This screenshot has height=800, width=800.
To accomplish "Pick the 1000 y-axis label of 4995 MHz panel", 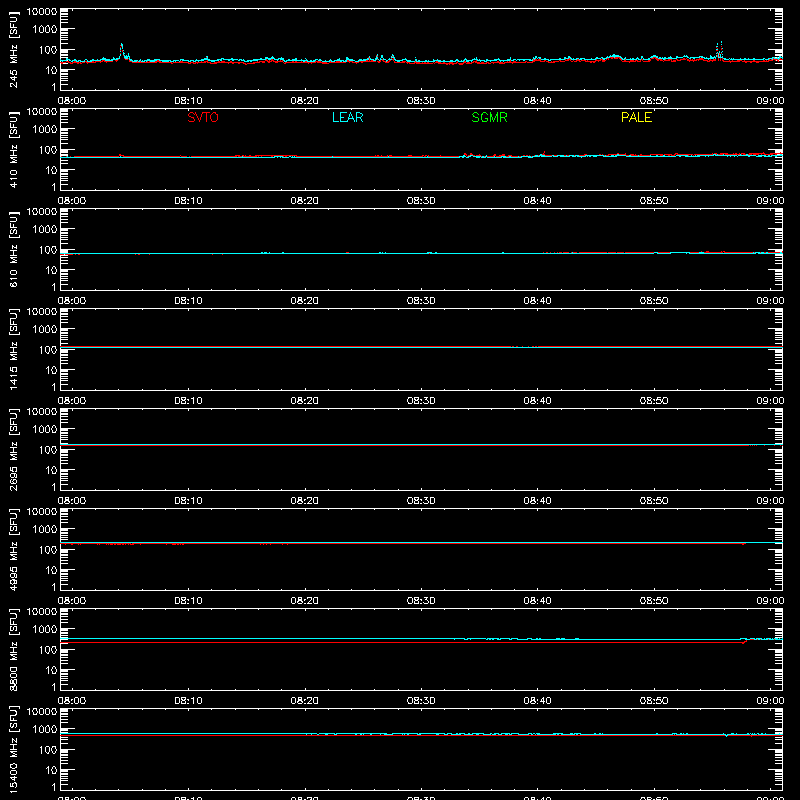I will coord(45,530).
